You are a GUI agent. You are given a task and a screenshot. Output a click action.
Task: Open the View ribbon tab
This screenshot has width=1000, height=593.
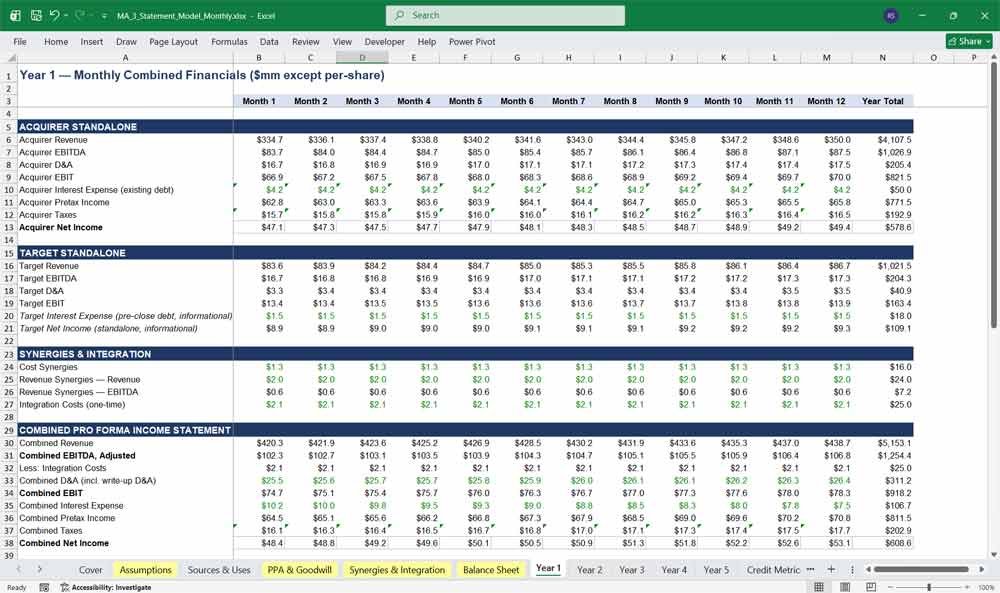(342, 41)
